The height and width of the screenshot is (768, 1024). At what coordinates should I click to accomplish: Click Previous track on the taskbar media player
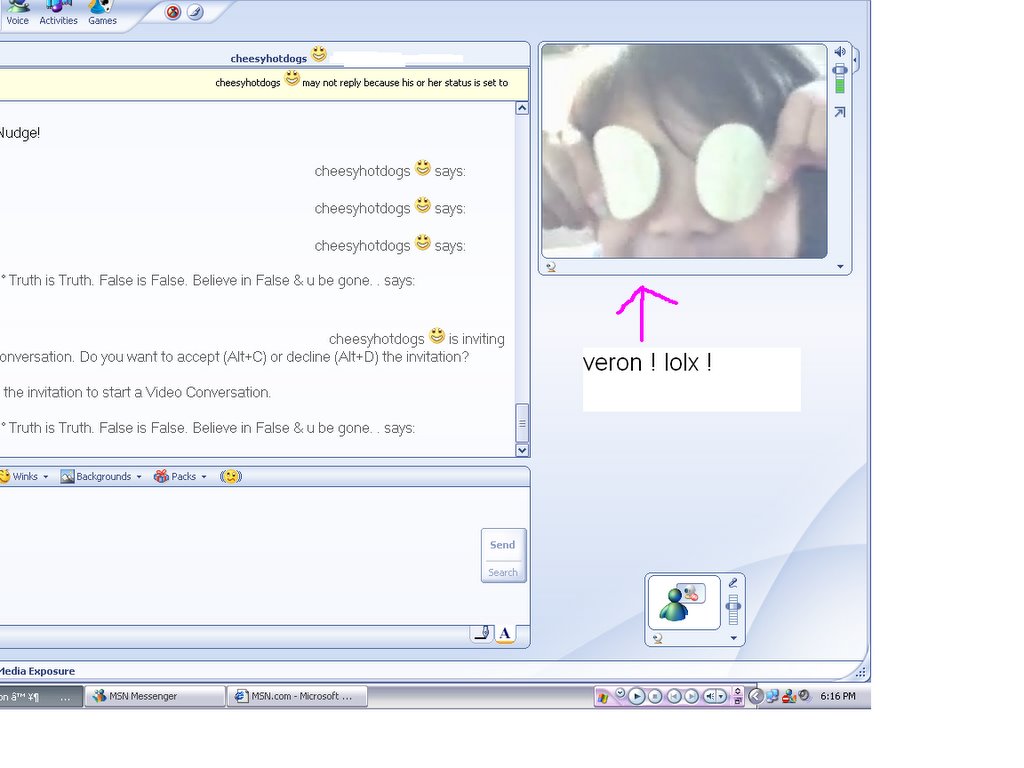(x=673, y=697)
